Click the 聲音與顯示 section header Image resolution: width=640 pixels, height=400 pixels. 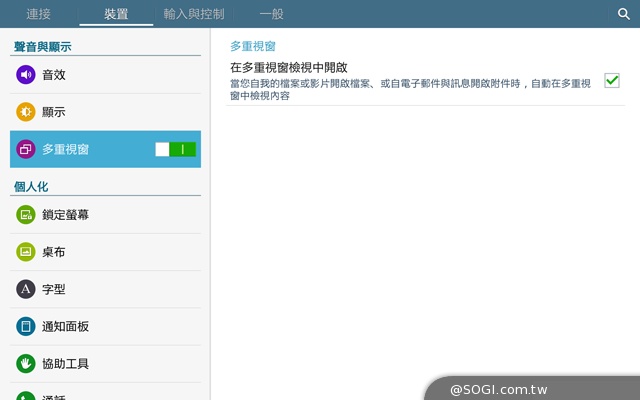coord(42,47)
